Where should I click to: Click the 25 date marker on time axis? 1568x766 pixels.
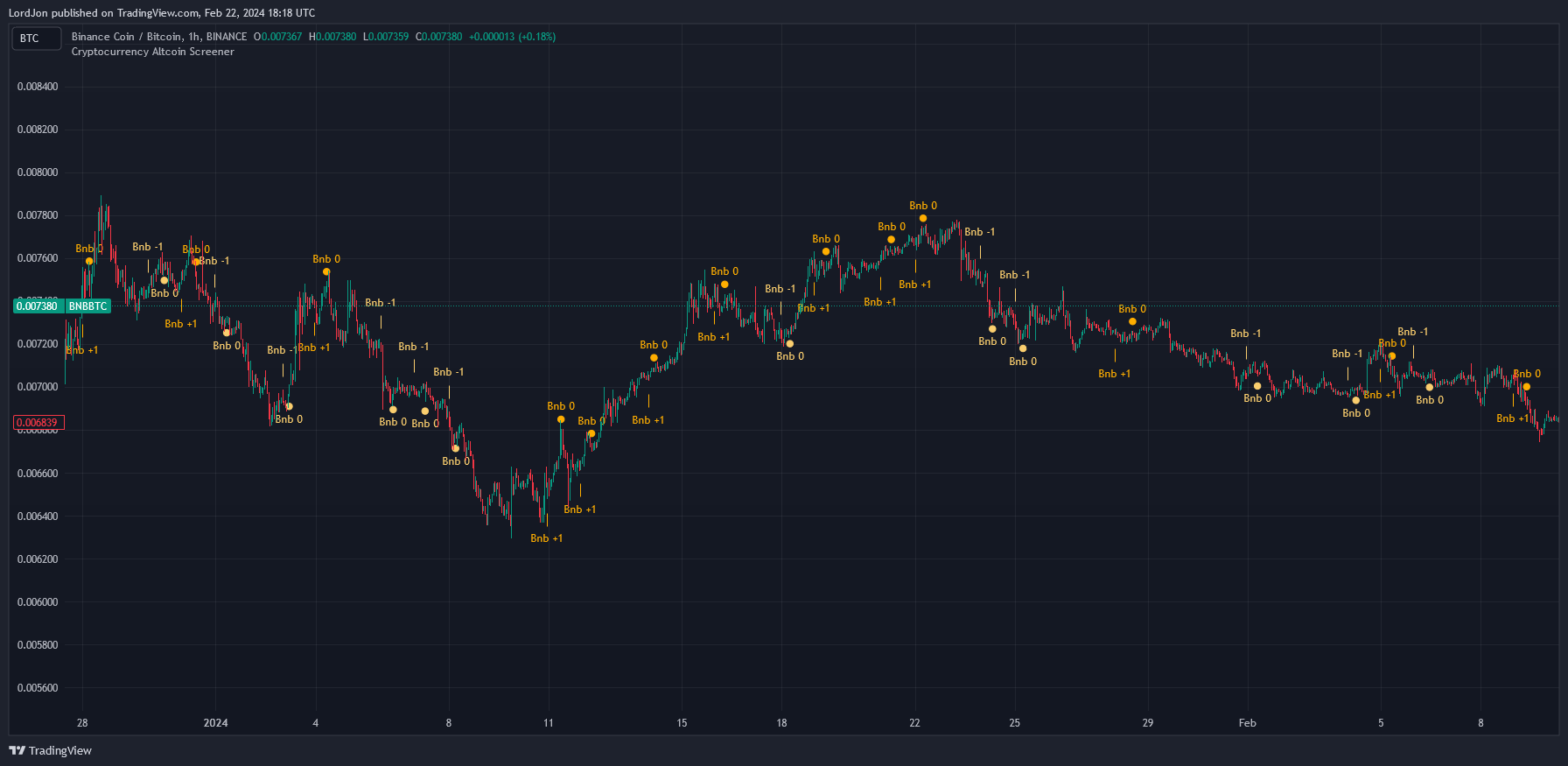coord(1014,723)
